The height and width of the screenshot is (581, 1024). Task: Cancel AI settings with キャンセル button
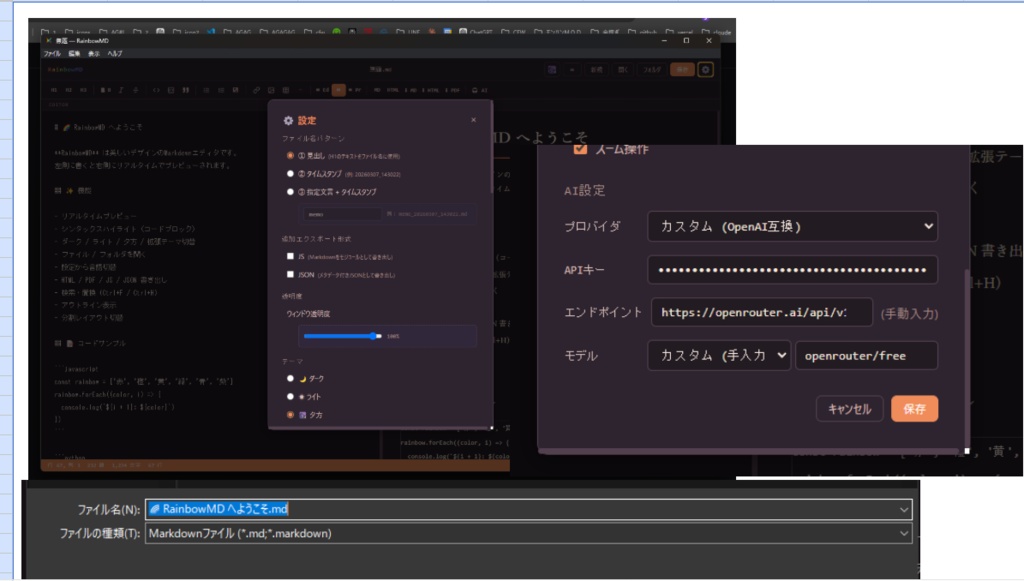pos(848,408)
